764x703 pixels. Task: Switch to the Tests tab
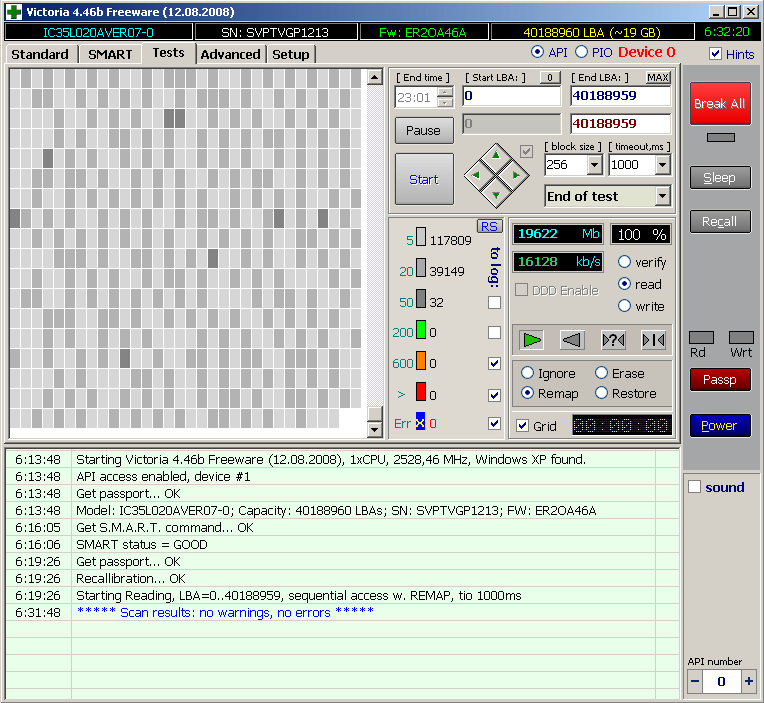pos(169,53)
